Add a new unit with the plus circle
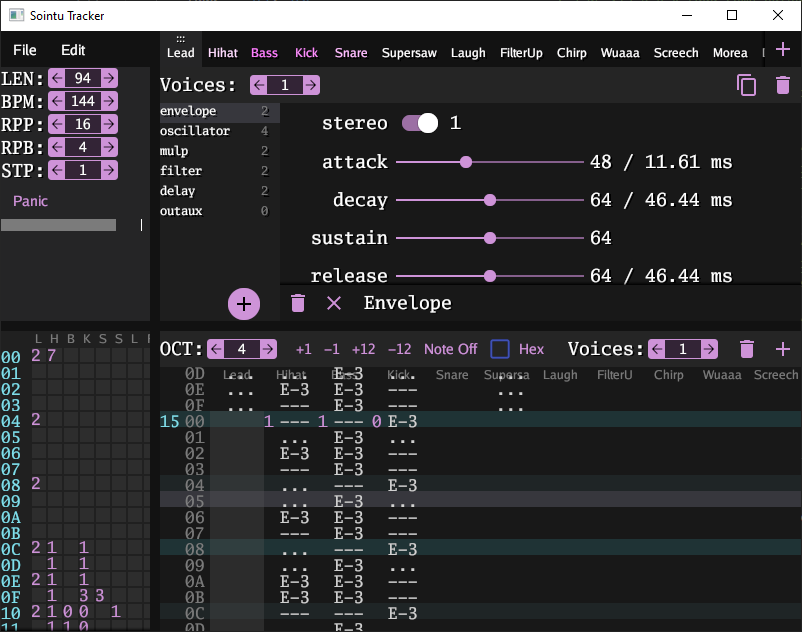The width and height of the screenshot is (802, 632). click(244, 303)
